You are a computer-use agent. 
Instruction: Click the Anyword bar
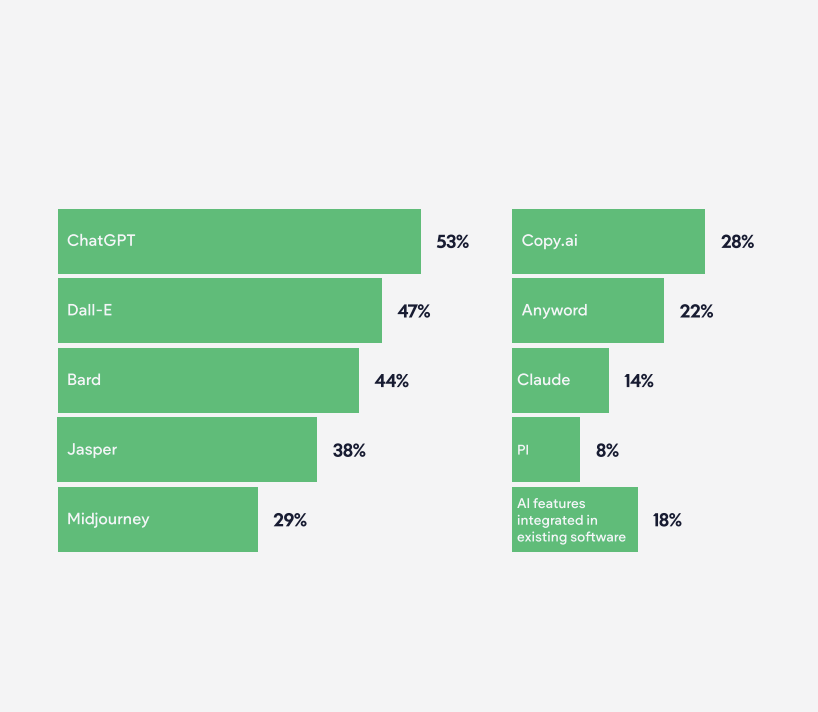click(x=588, y=311)
